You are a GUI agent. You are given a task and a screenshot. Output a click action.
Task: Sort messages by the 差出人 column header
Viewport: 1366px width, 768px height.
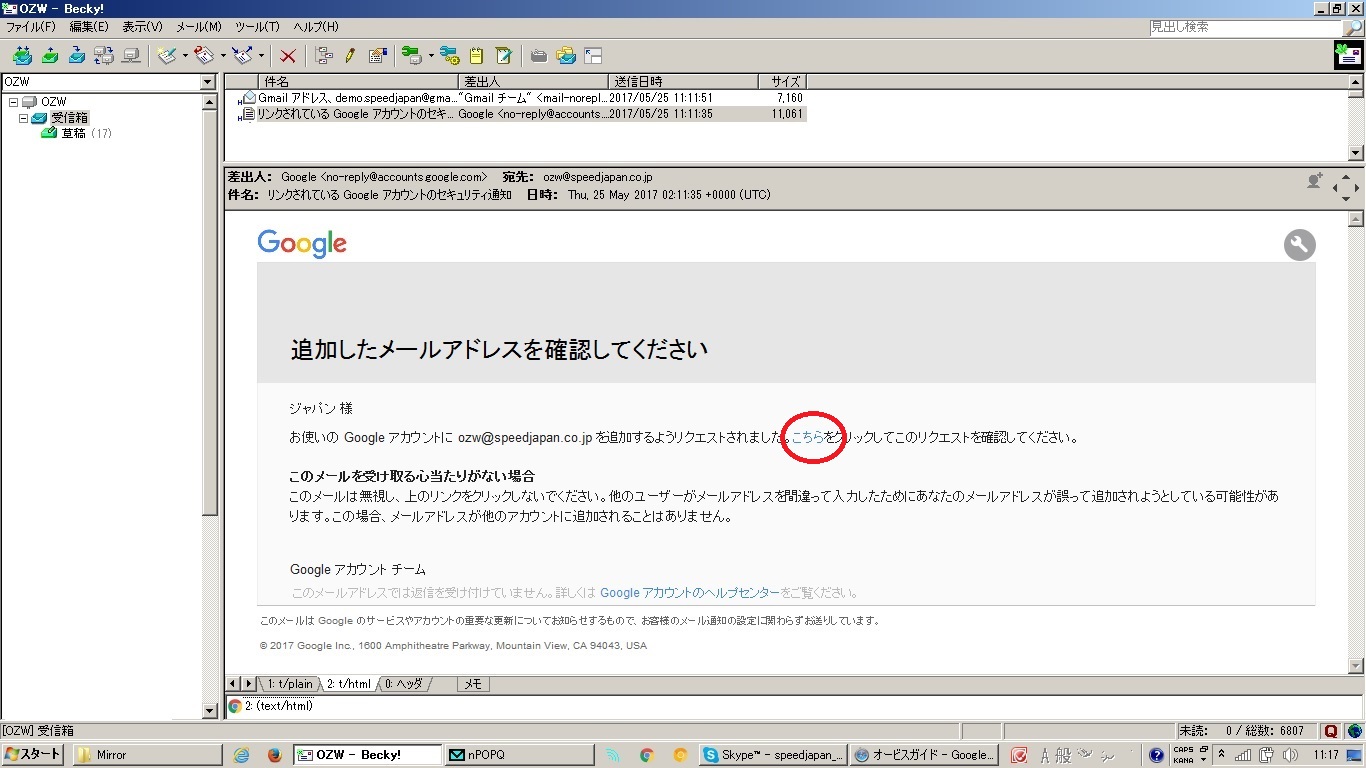[x=534, y=81]
